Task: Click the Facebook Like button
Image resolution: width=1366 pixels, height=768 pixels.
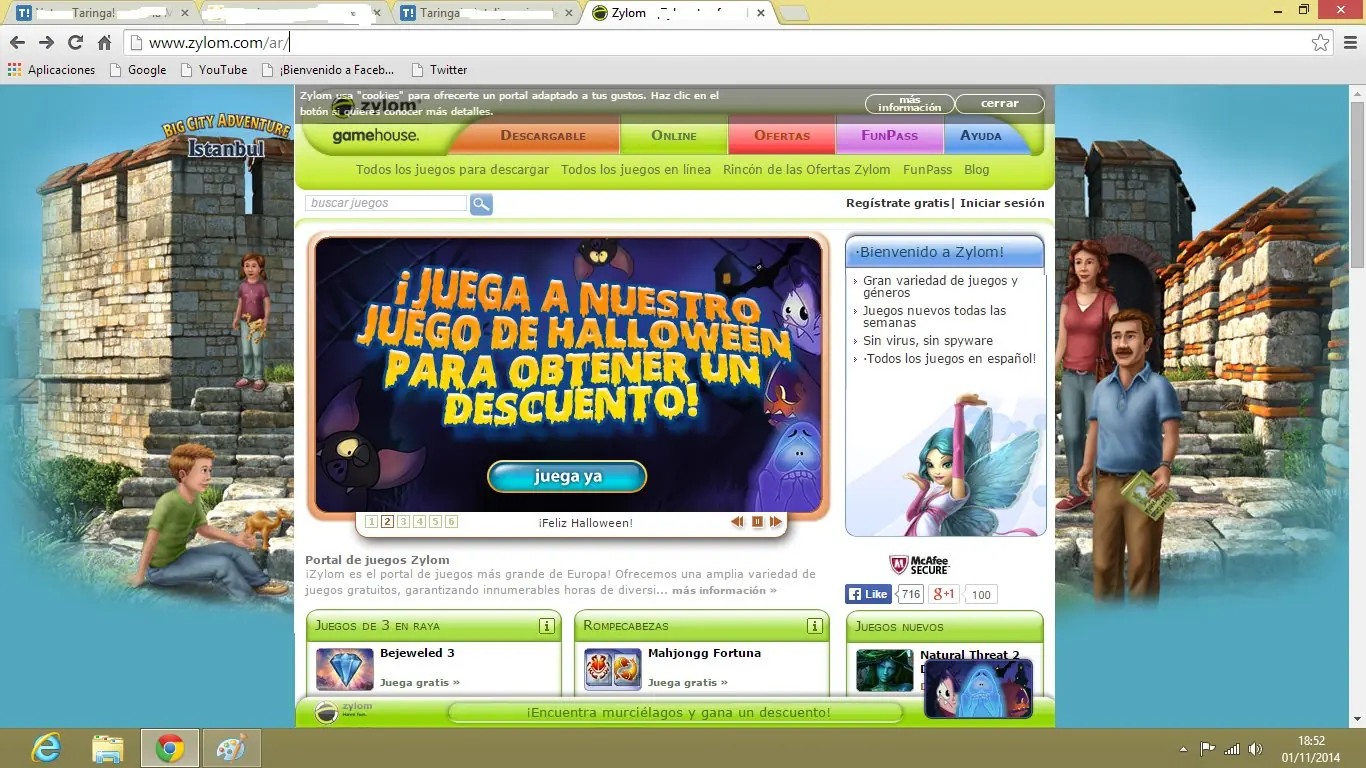Action: click(868, 594)
